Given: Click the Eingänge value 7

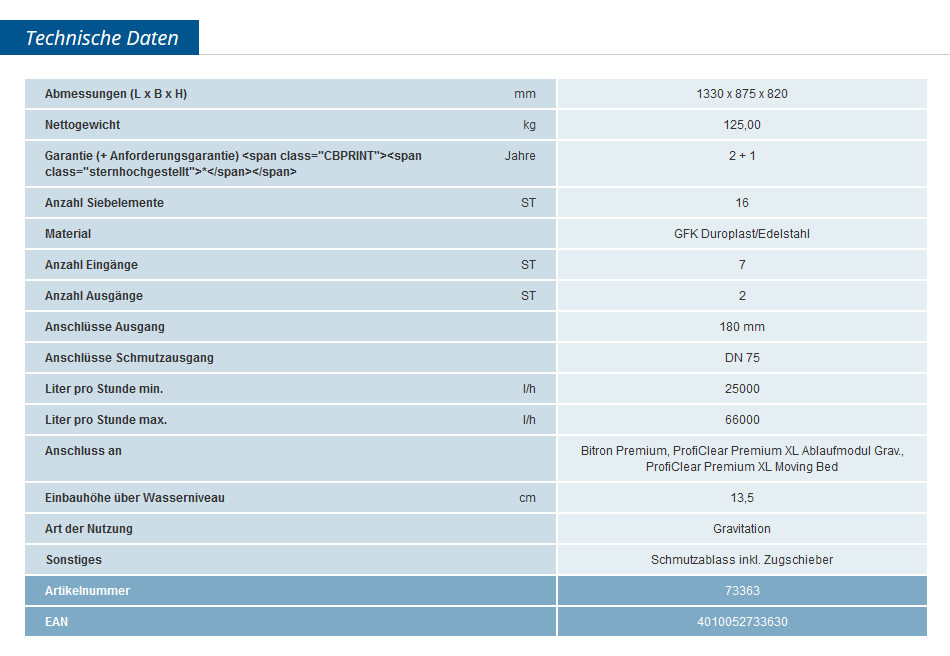Looking at the screenshot, I should pos(742,265).
